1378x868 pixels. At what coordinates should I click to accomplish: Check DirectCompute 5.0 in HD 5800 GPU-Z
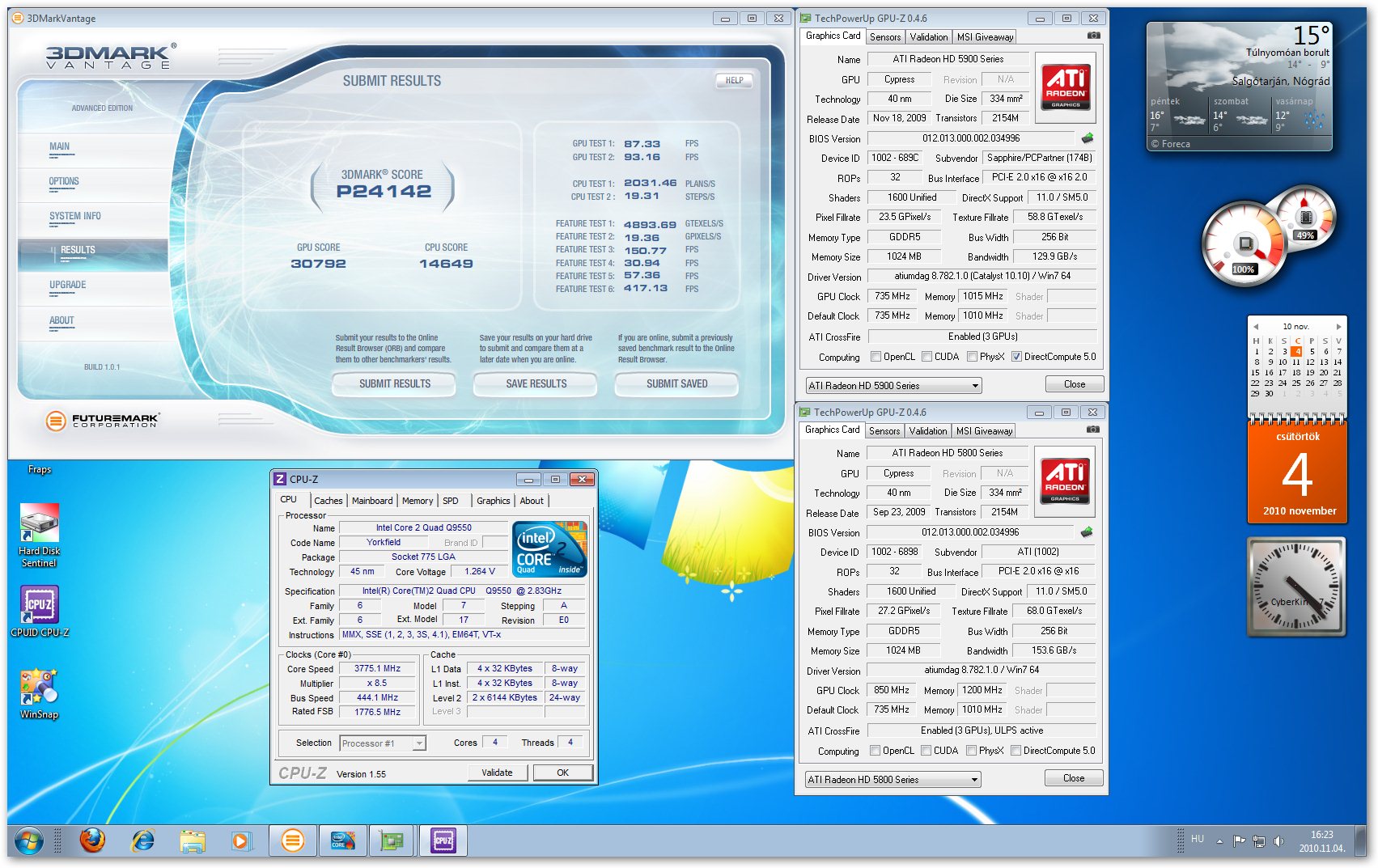[1015, 751]
